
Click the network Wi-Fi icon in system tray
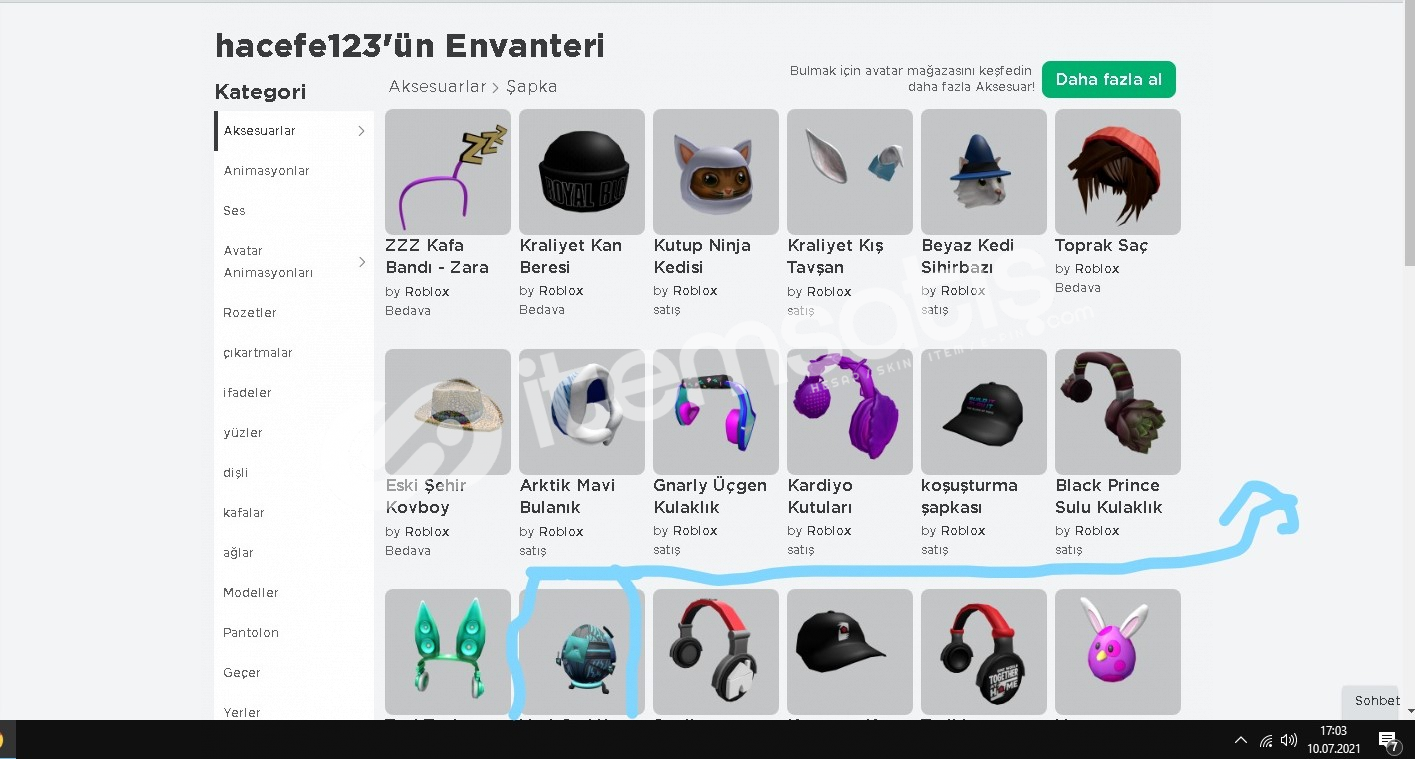[x=1266, y=741]
